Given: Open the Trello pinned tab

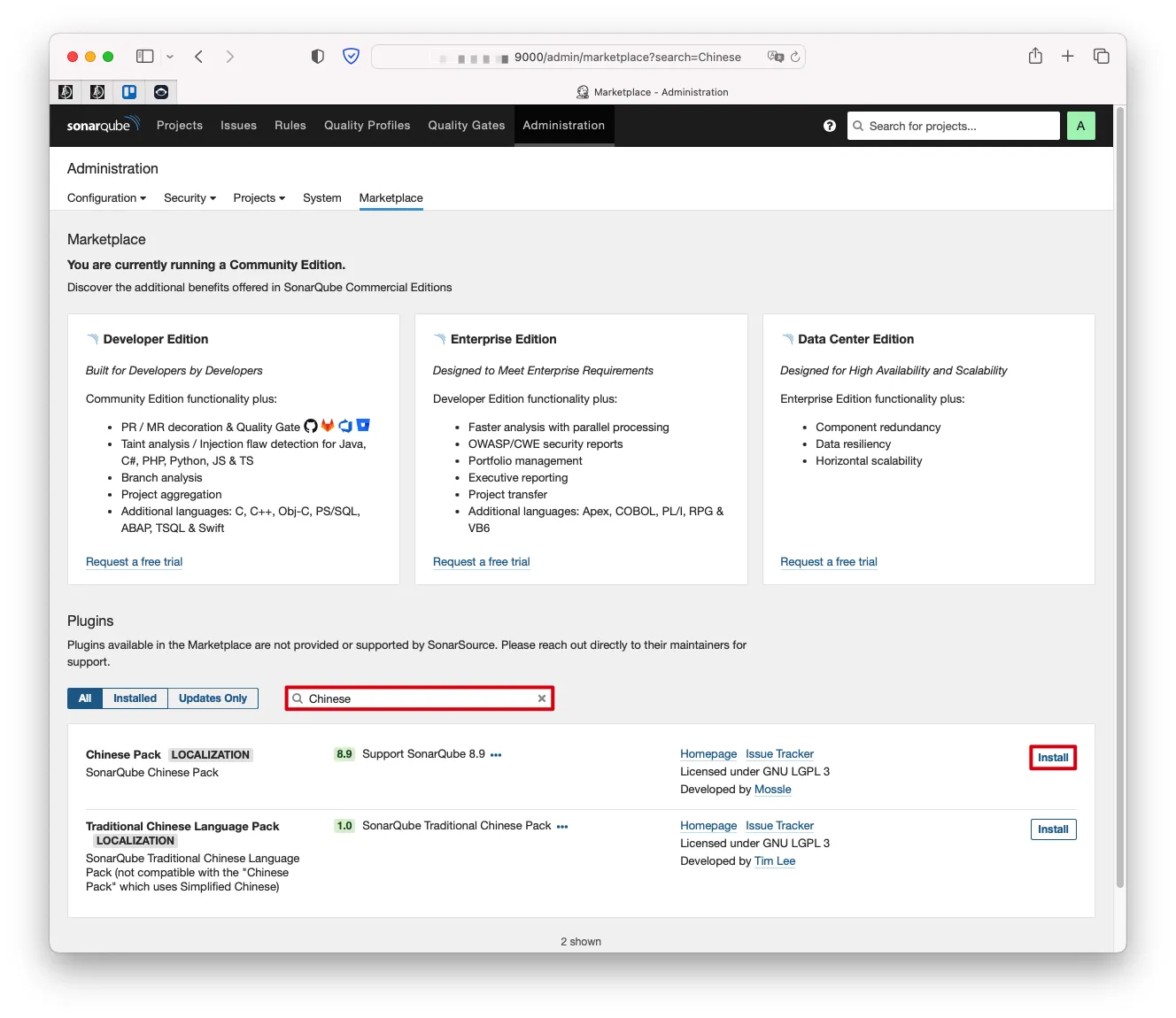Looking at the screenshot, I should tap(129, 92).
